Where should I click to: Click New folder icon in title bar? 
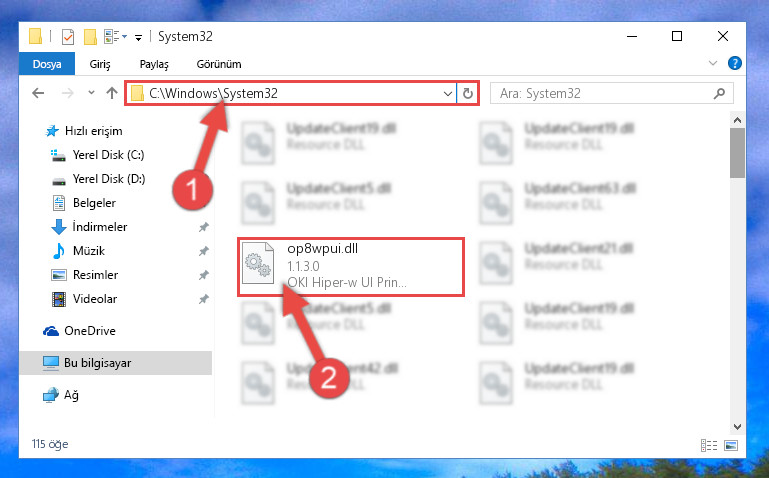90,37
